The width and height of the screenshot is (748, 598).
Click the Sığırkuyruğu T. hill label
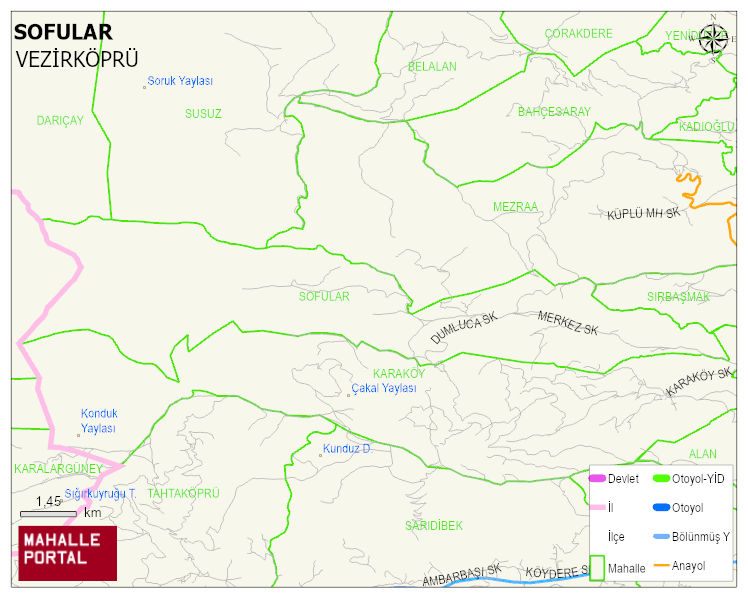(101, 494)
